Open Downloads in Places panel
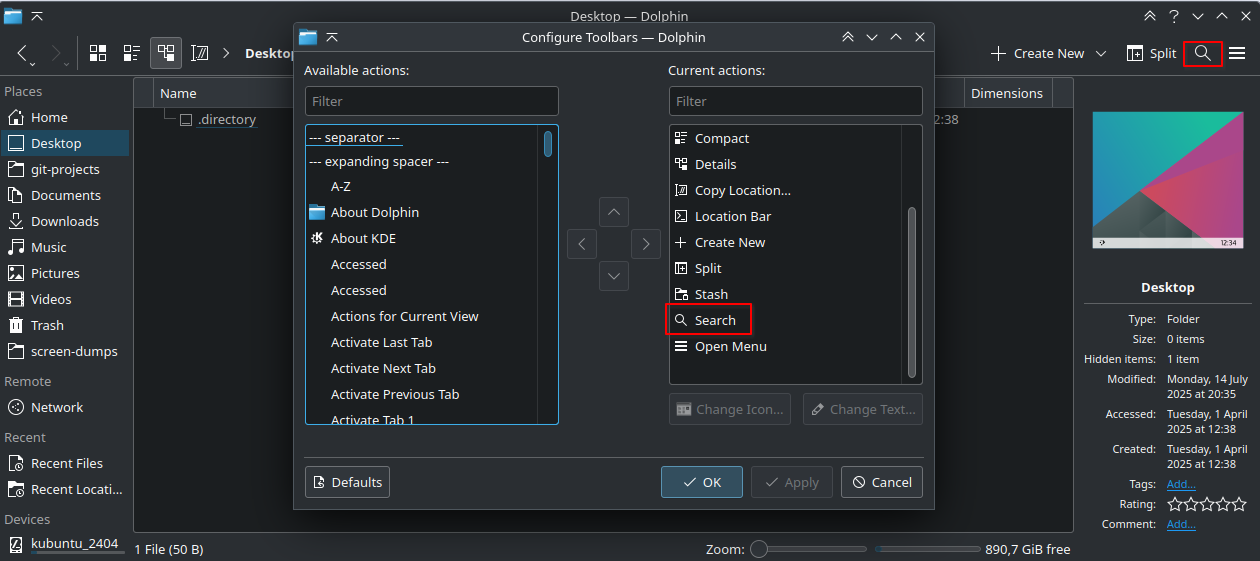 tap(65, 221)
